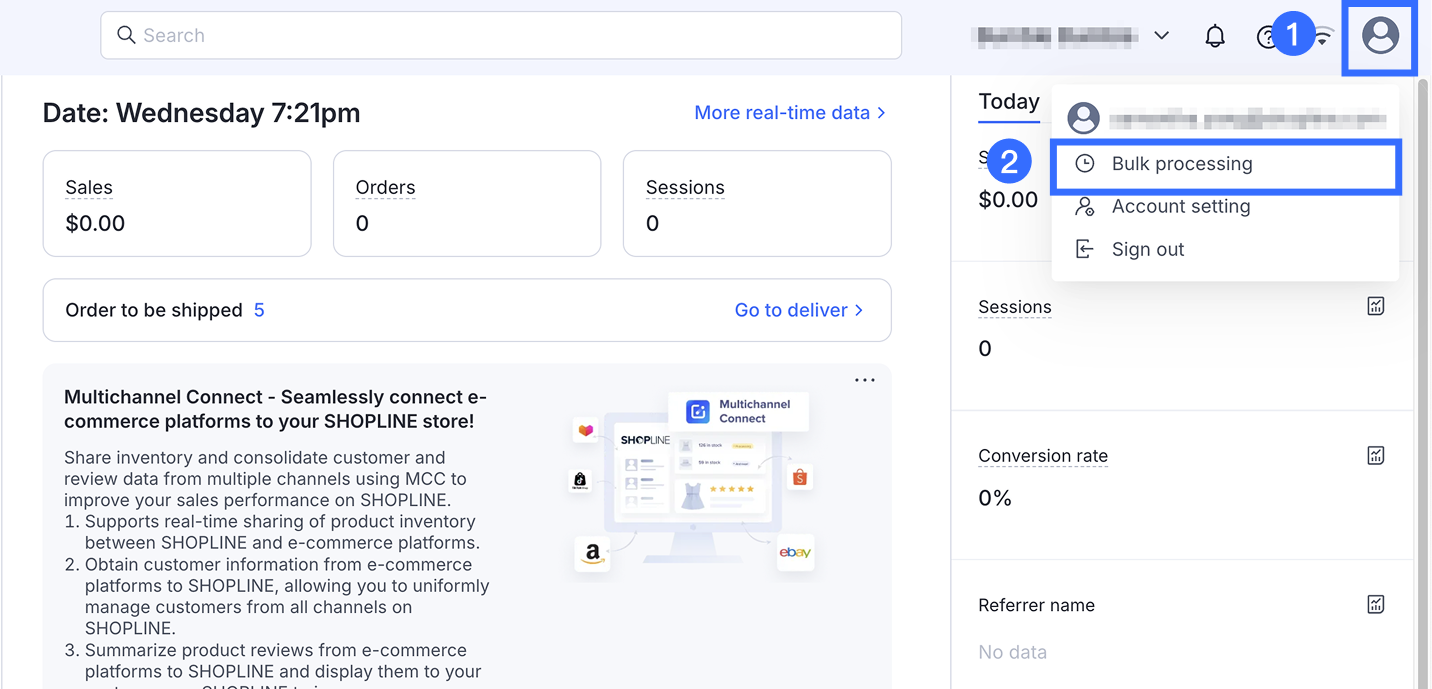Open the Sessions summary card
Viewport: 1432px width, 689px height.
(757, 204)
